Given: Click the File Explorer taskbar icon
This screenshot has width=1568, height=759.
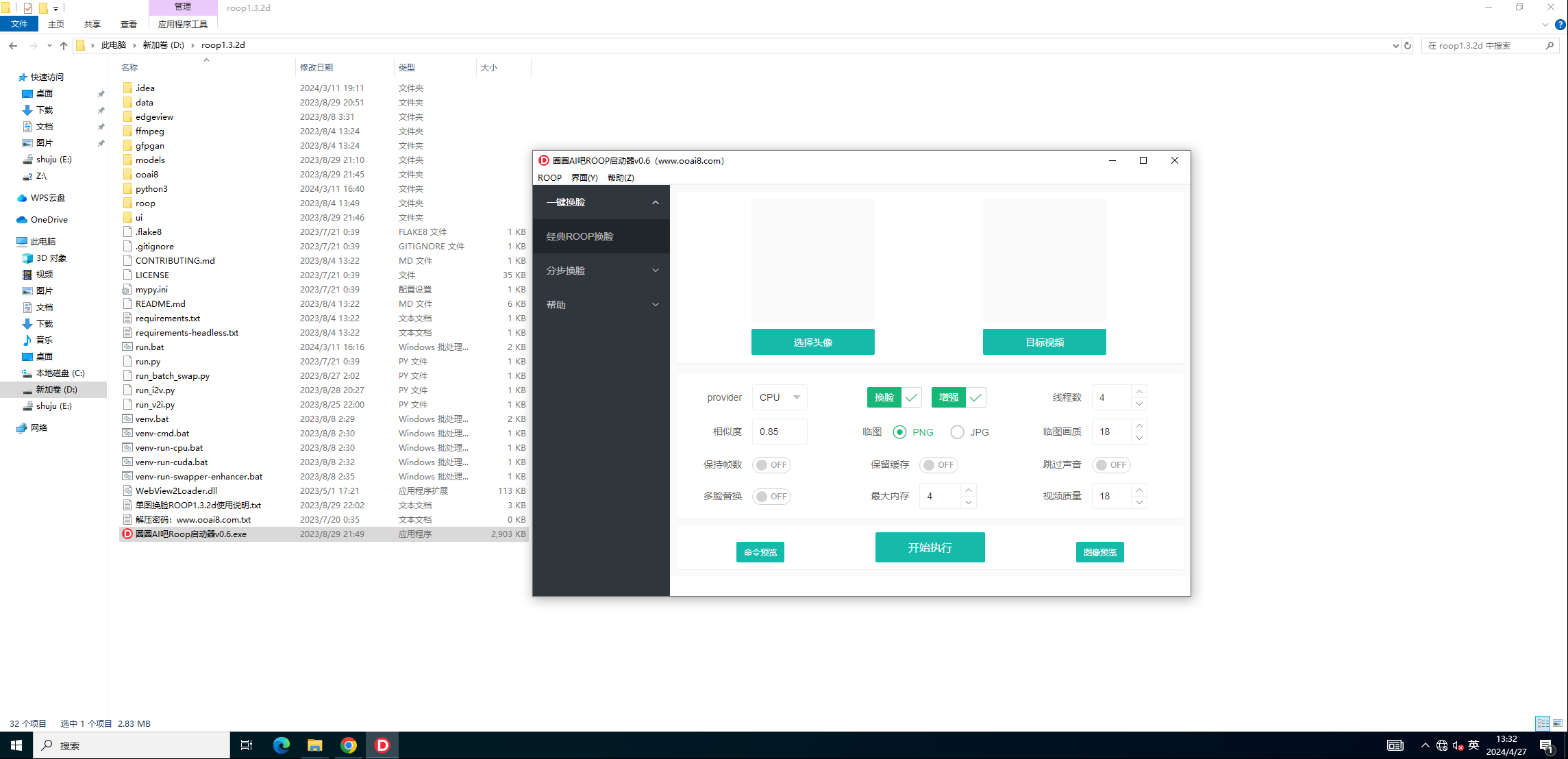Looking at the screenshot, I should tap(314, 745).
